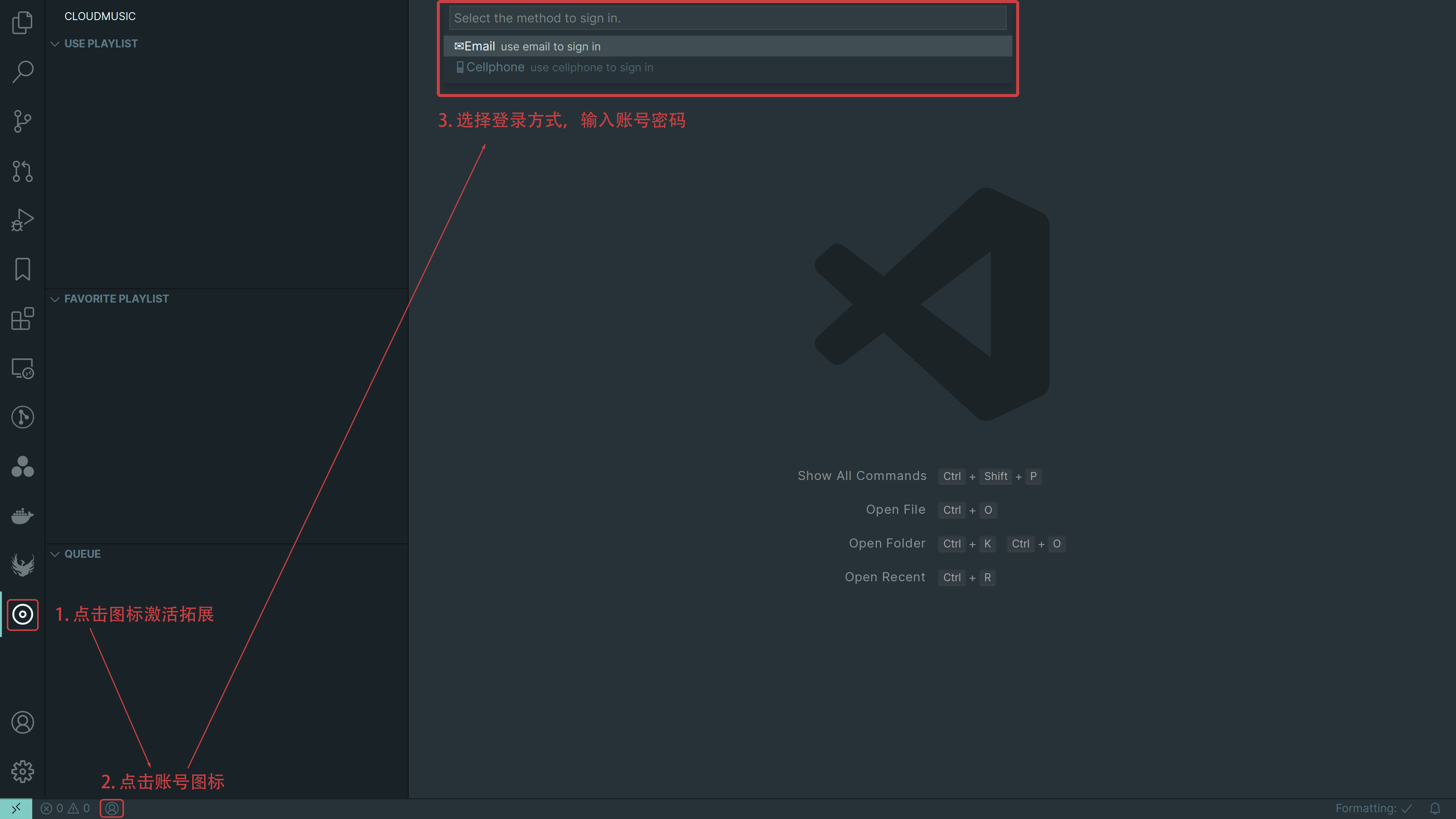Open the Accounts icon in activity bar
1456x819 pixels.
(x=23, y=722)
